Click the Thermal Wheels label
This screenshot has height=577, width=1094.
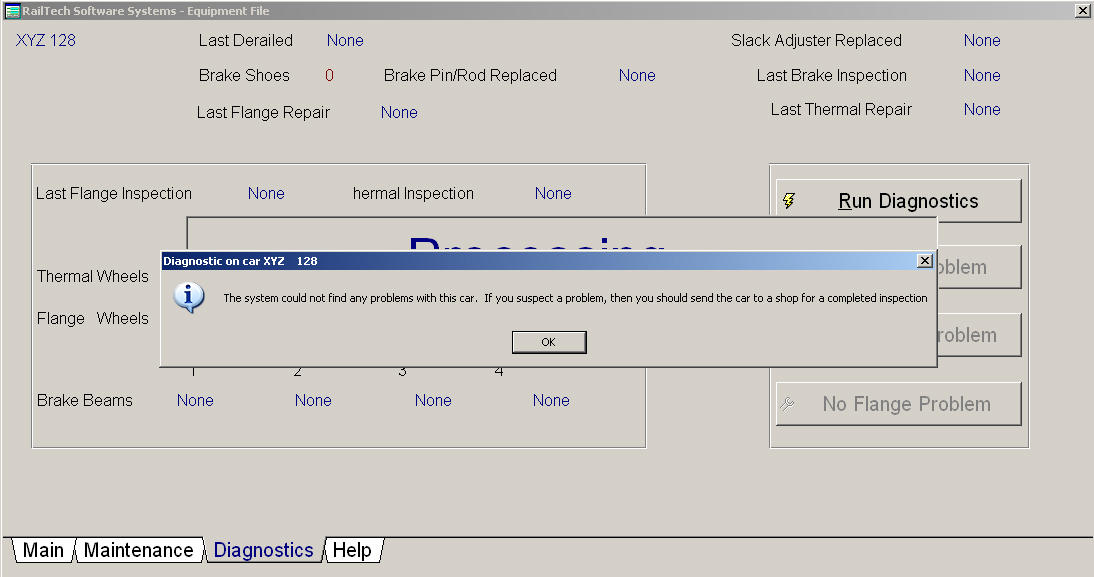click(x=93, y=276)
